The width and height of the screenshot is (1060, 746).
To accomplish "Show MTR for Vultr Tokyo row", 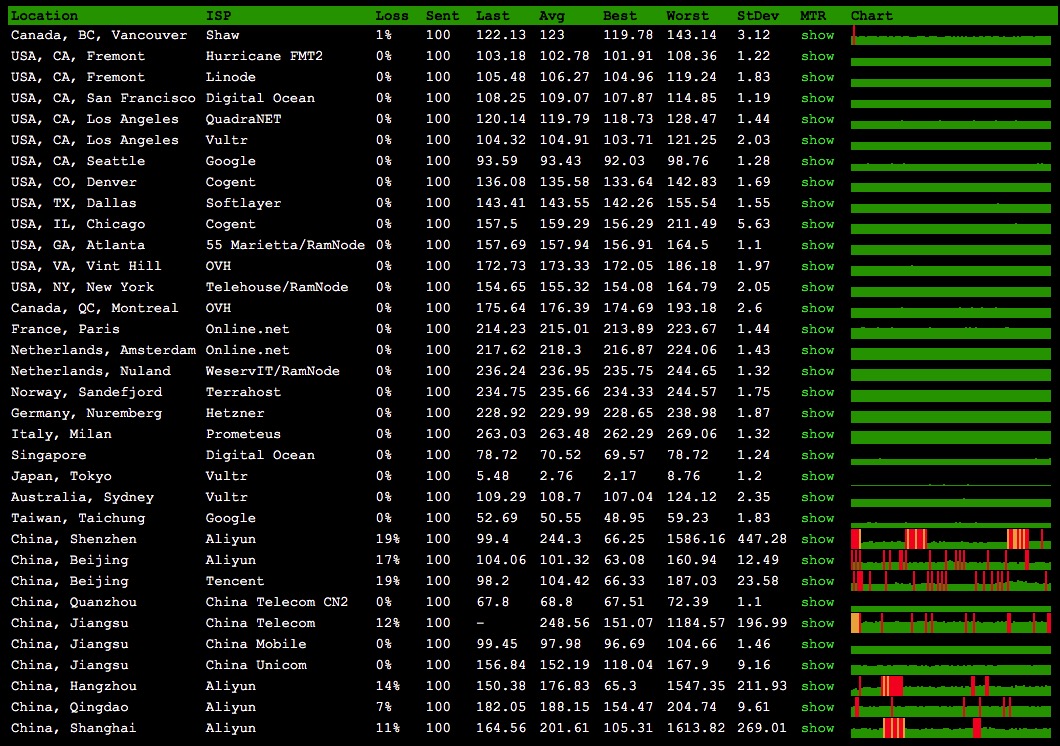I will point(817,476).
